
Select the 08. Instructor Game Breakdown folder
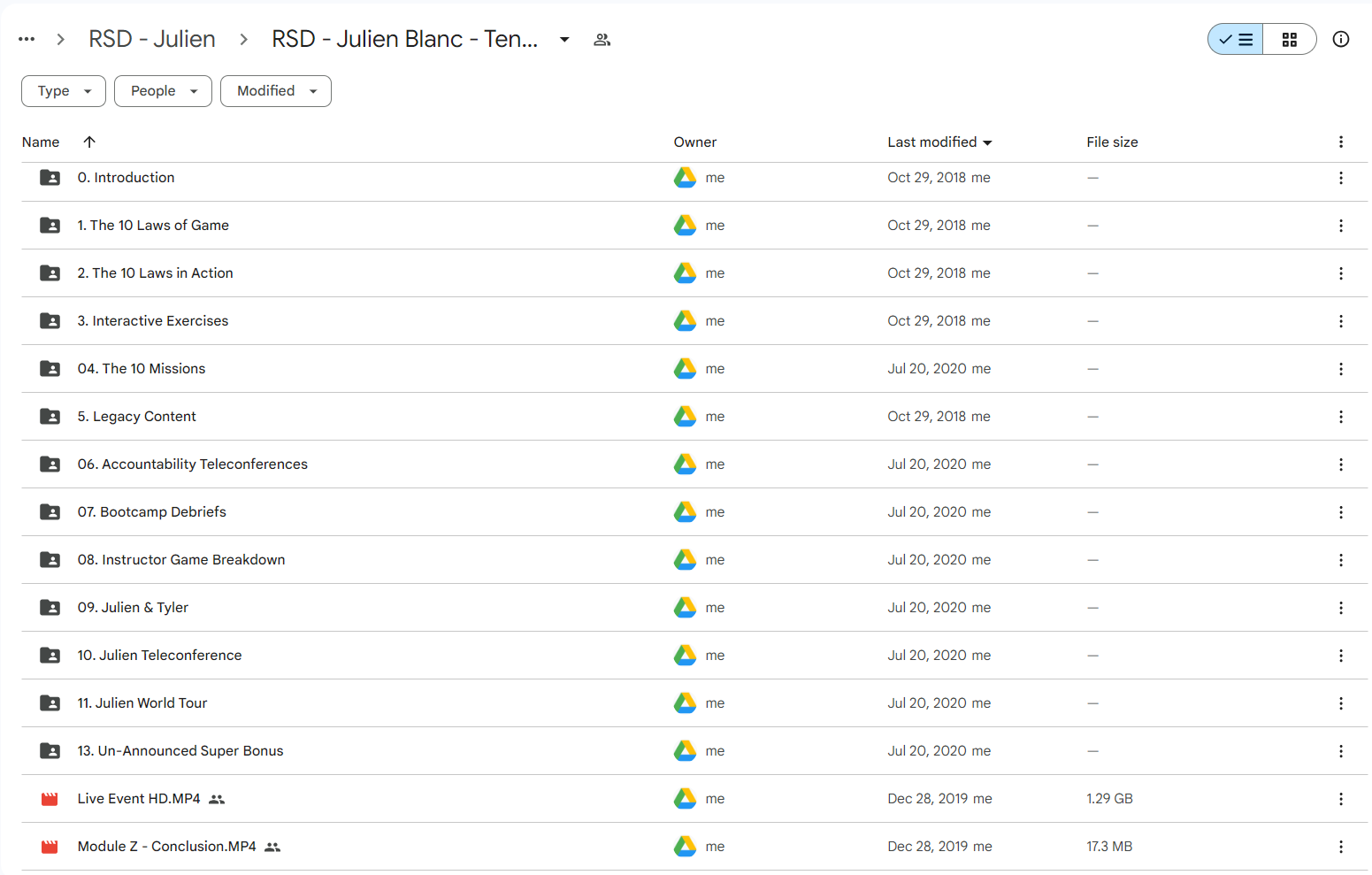(x=181, y=560)
